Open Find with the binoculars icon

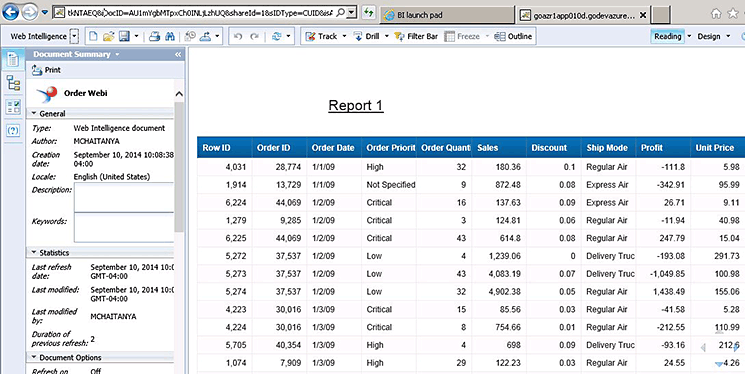pos(170,36)
